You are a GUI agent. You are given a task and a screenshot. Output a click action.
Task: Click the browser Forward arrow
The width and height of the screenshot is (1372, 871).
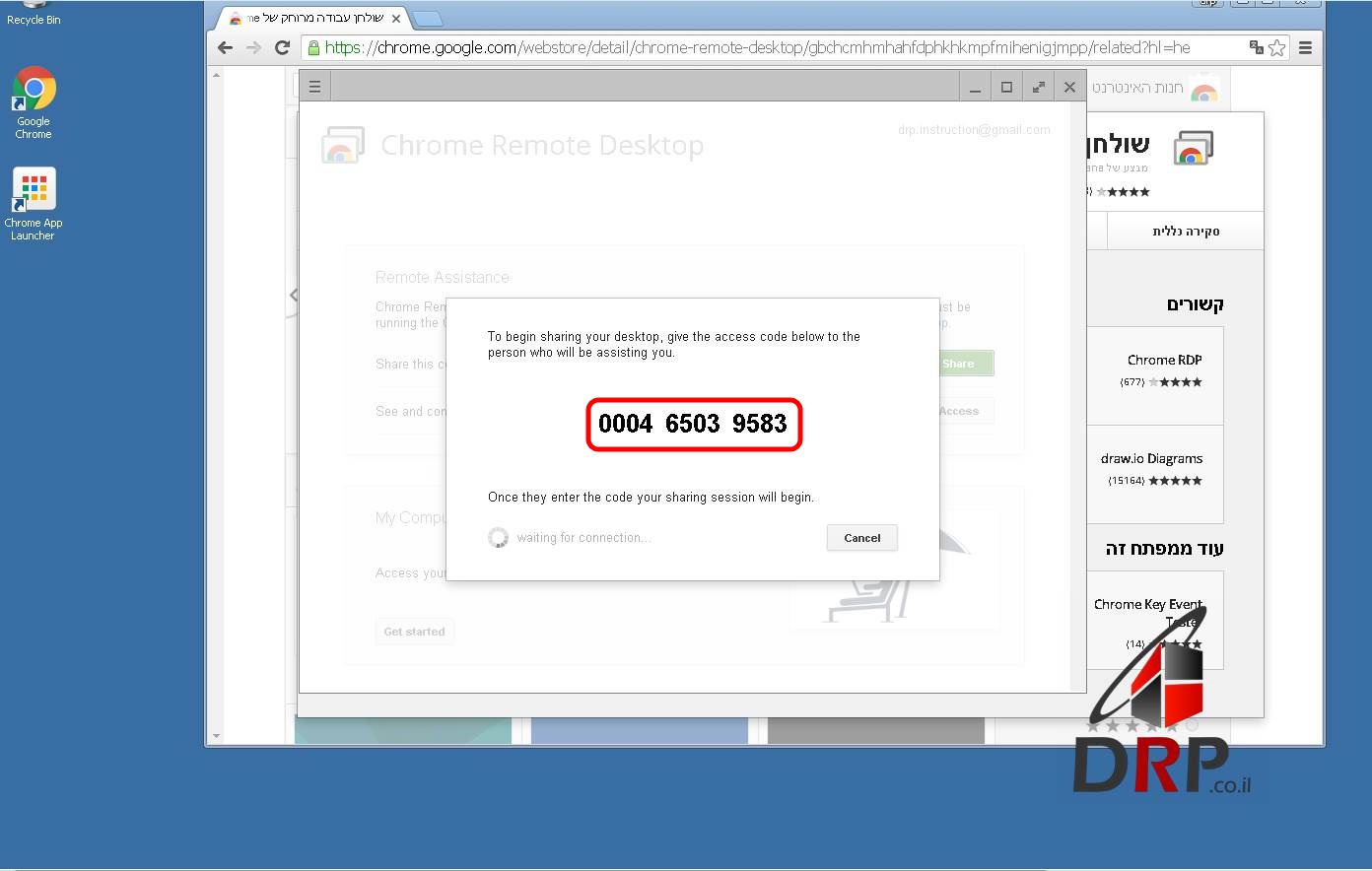[253, 47]
